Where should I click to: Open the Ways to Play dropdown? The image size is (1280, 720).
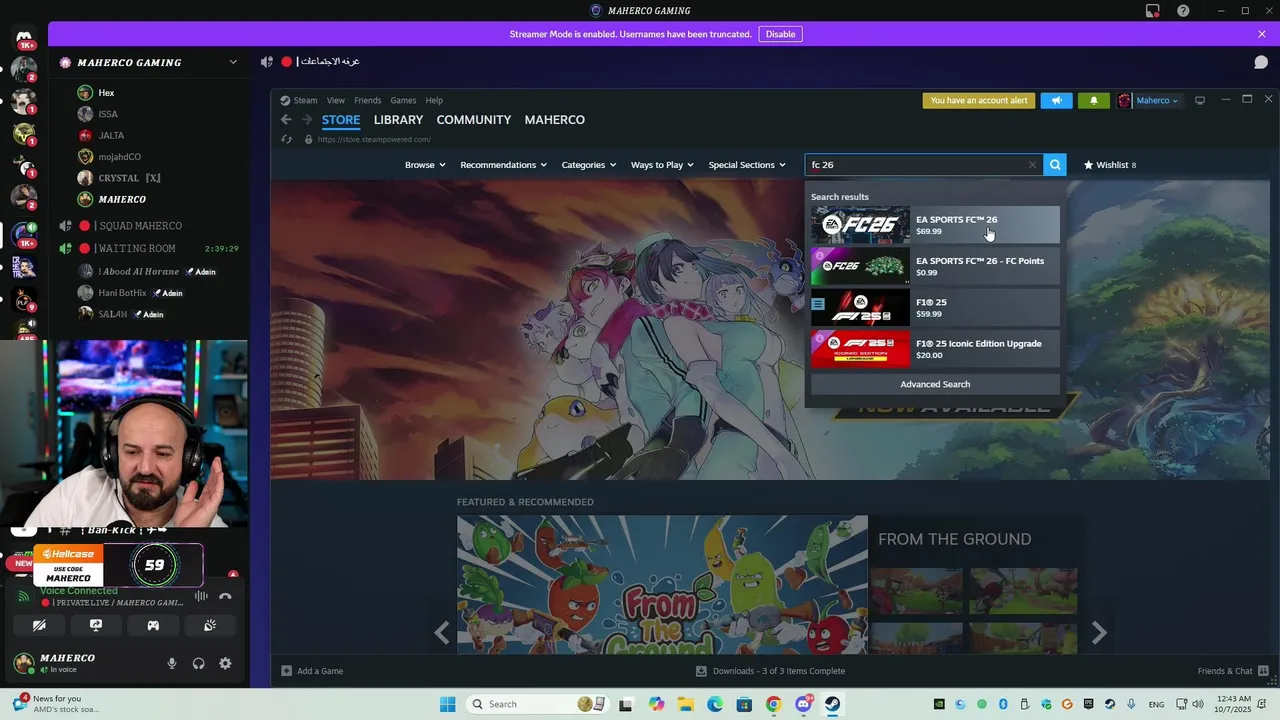pos(662,165)
